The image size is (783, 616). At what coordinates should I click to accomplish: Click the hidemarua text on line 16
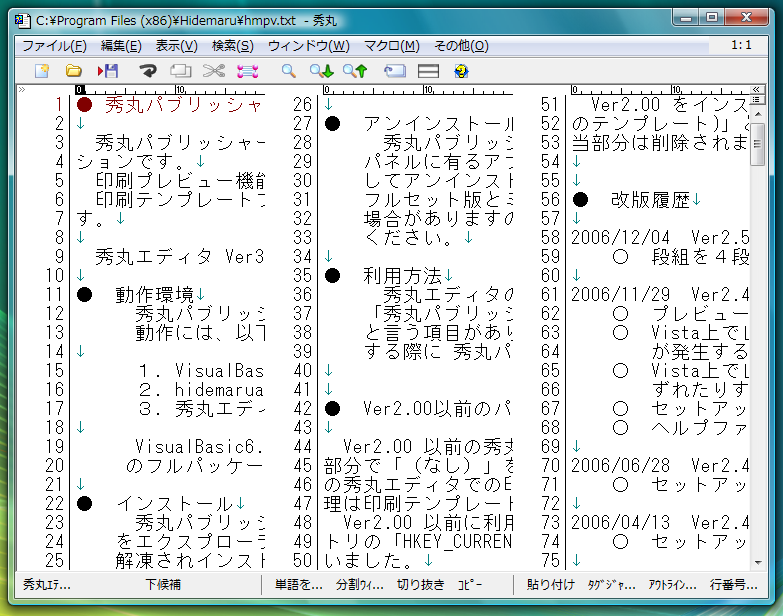219,389
